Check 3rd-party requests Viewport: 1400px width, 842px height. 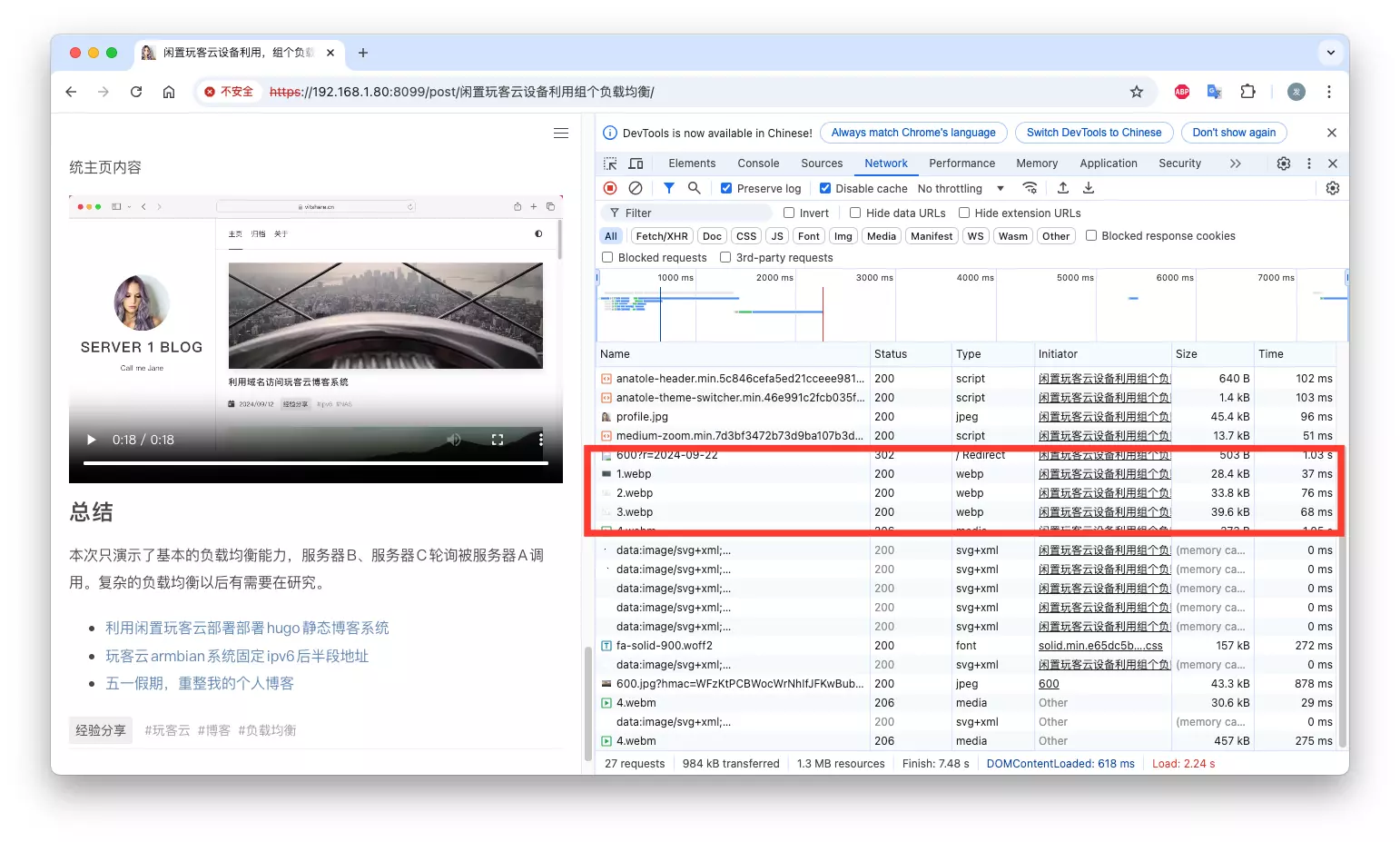(725, 257)
